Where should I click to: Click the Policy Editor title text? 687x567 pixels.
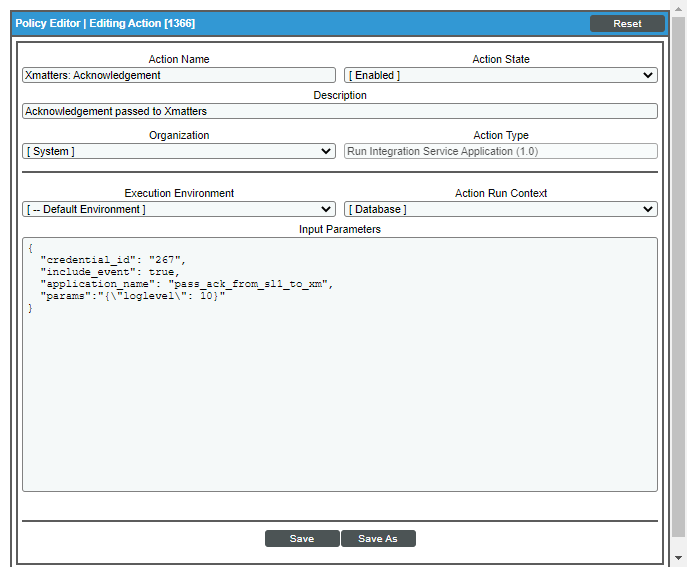(x=105, y=23)
